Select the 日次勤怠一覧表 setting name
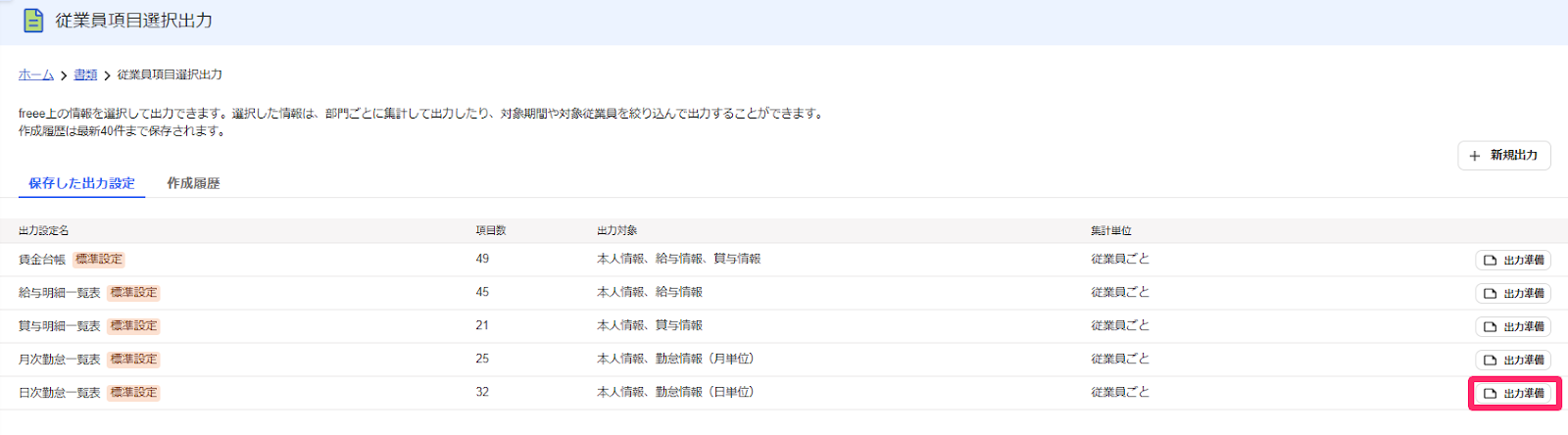 click(x=60, y=393)
